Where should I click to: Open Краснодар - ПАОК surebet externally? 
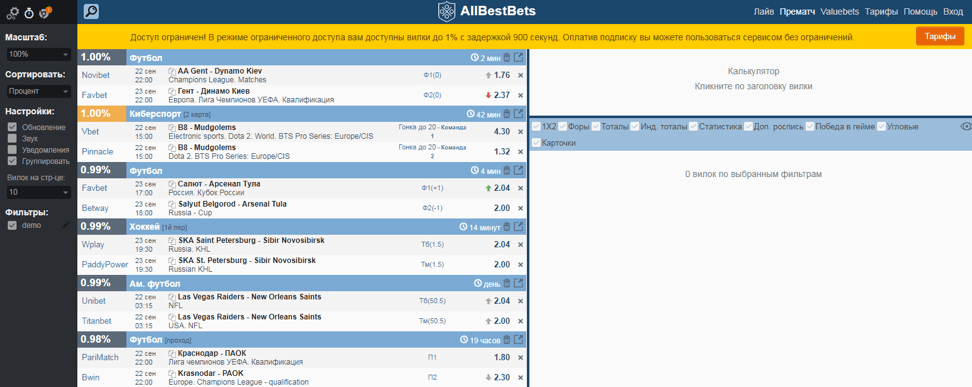coord(519,340)
